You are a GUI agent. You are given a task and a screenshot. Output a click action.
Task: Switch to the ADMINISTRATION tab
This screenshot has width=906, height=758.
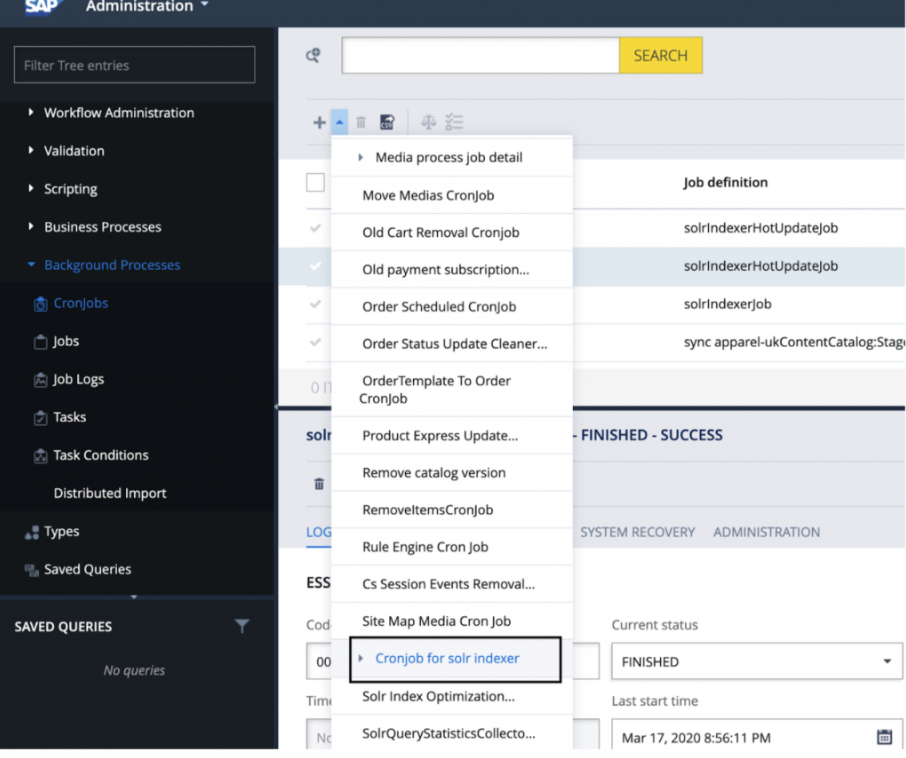[766, 532]
